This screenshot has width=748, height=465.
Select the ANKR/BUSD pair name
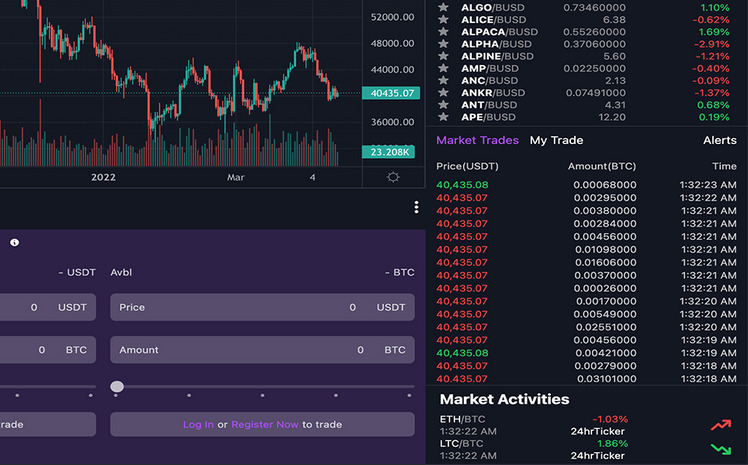click(493, 93)
